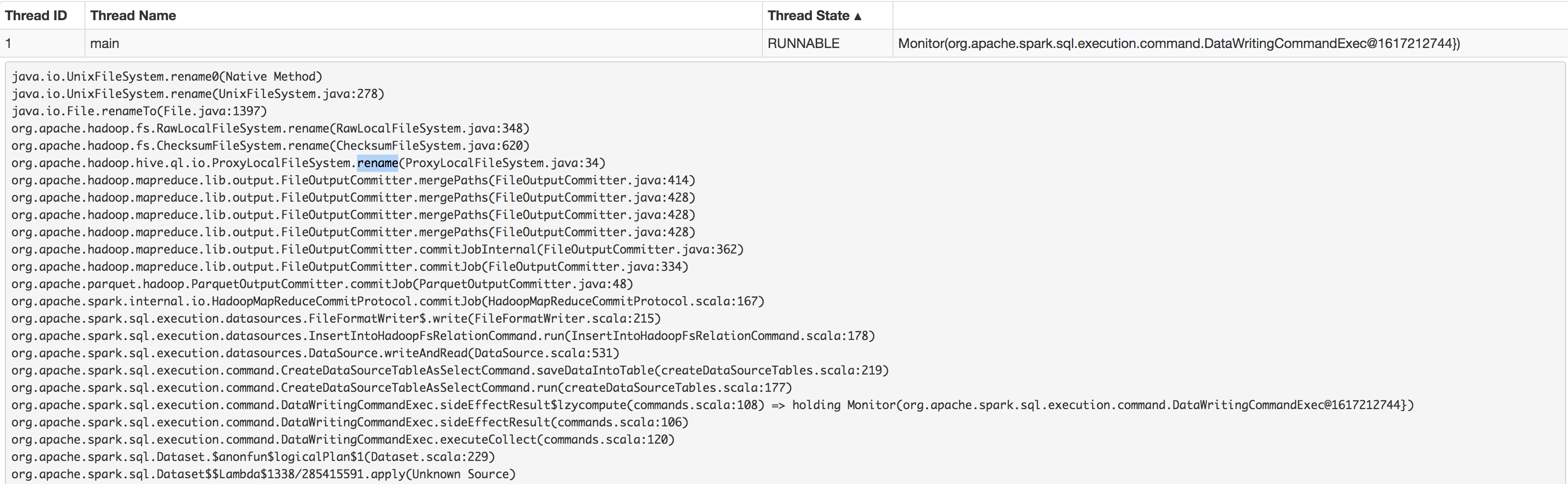Screen dimensions: 1568x484
Task: Click the ChecksumFileSystem.rename stack line
Action: point(270,145)
